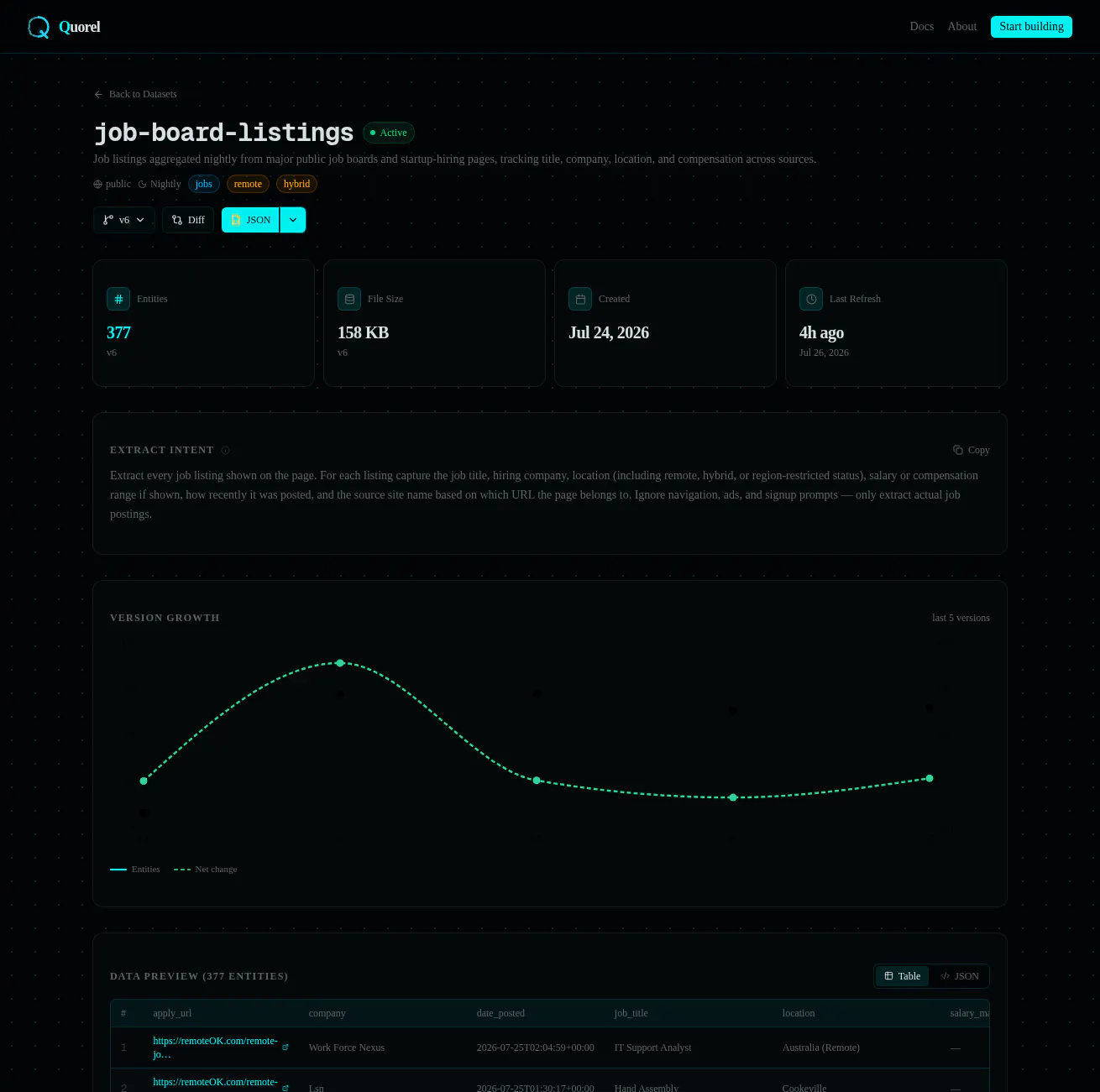
Task: Click the Jul 24, 2026 created date
Action: coord(609,332)
